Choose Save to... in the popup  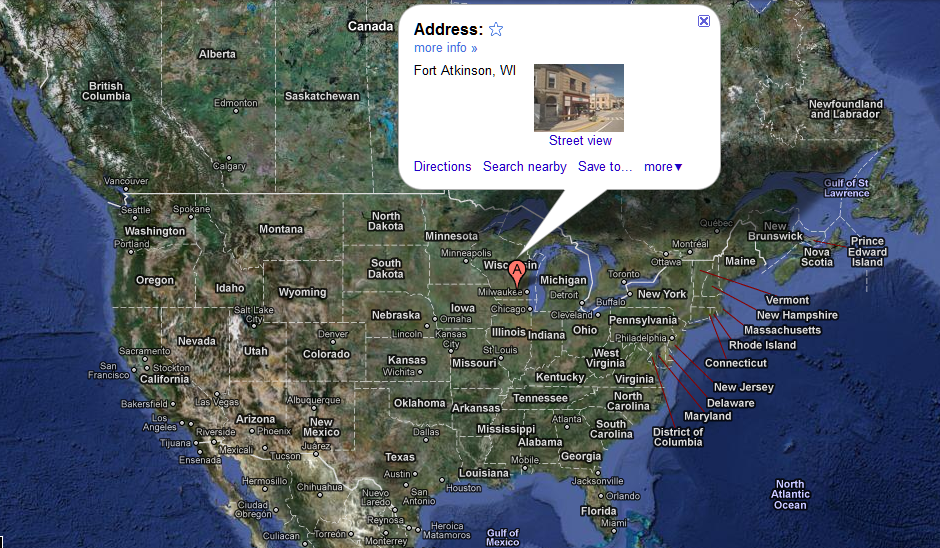coord(605,167)
